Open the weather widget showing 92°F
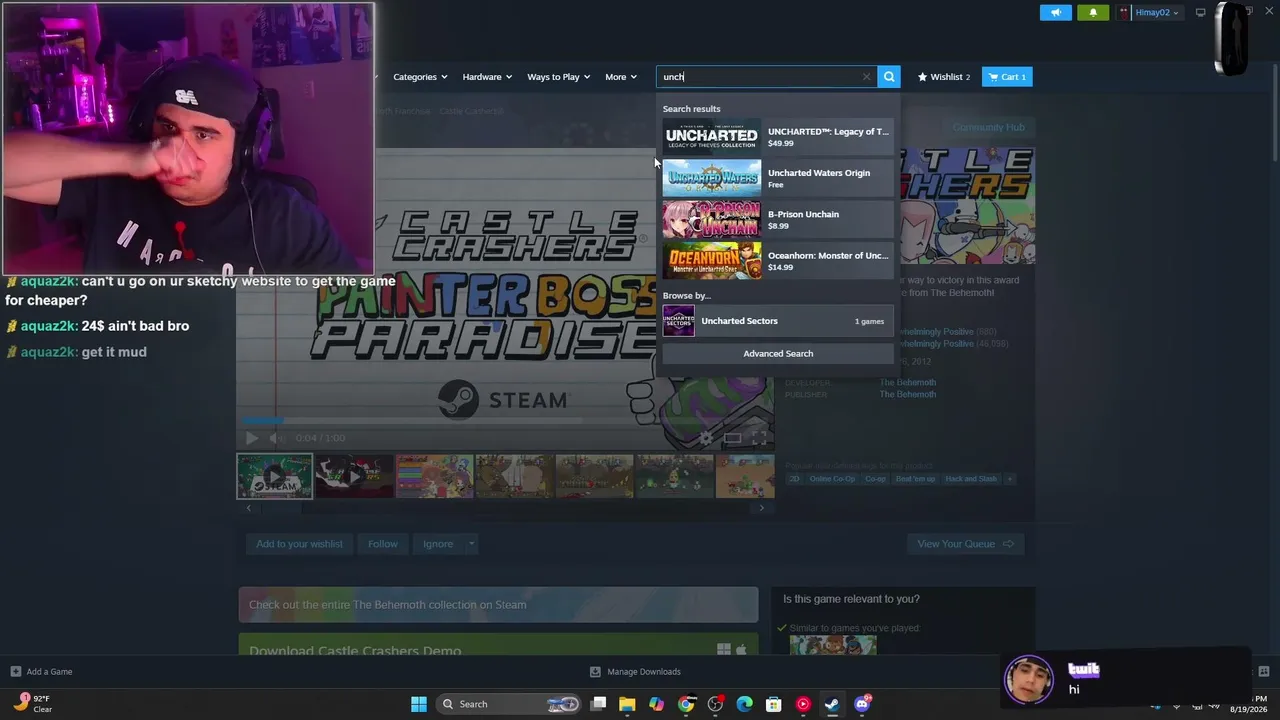 [32, 704]
